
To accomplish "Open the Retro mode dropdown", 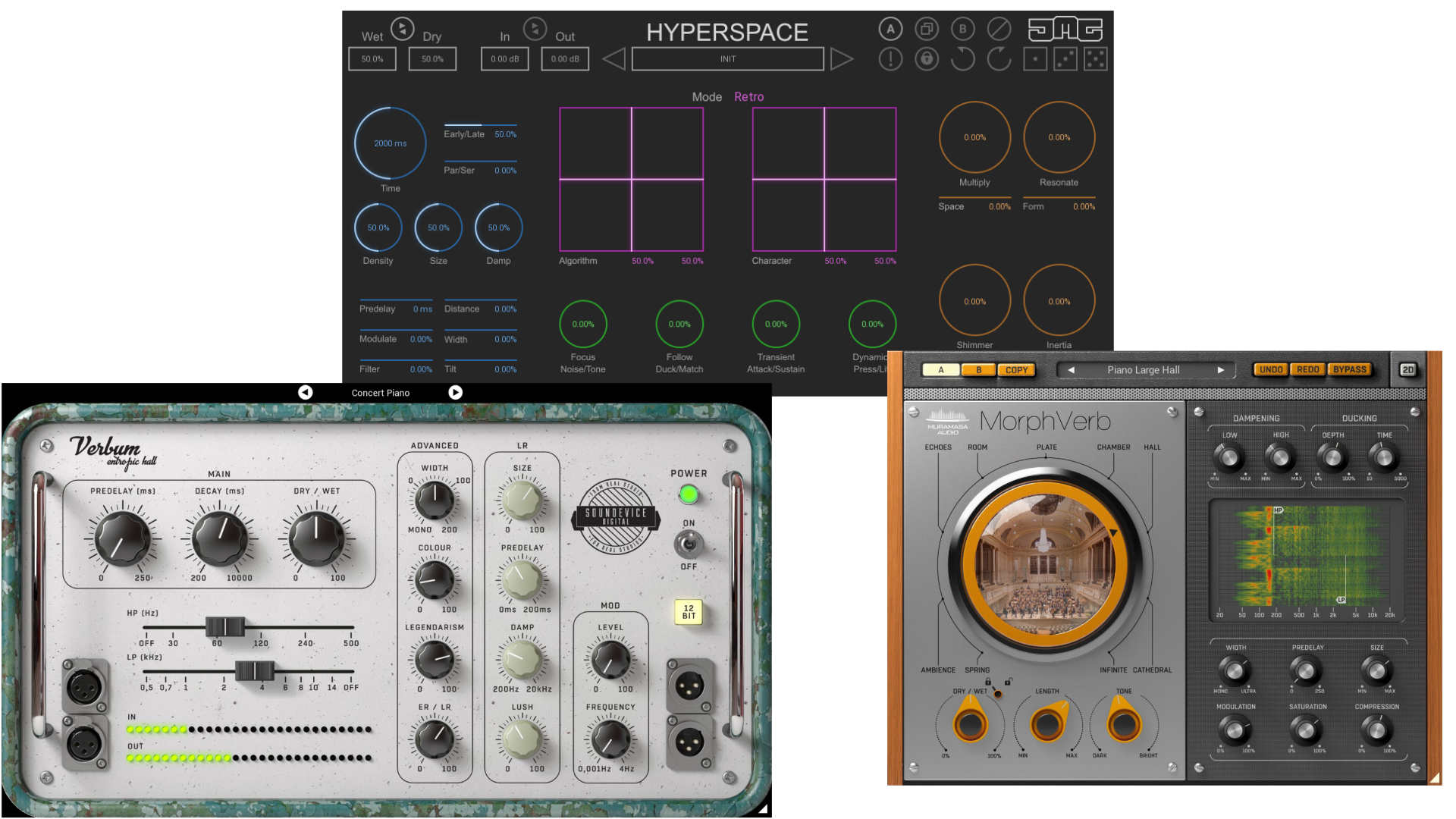I will pos(748,97).
